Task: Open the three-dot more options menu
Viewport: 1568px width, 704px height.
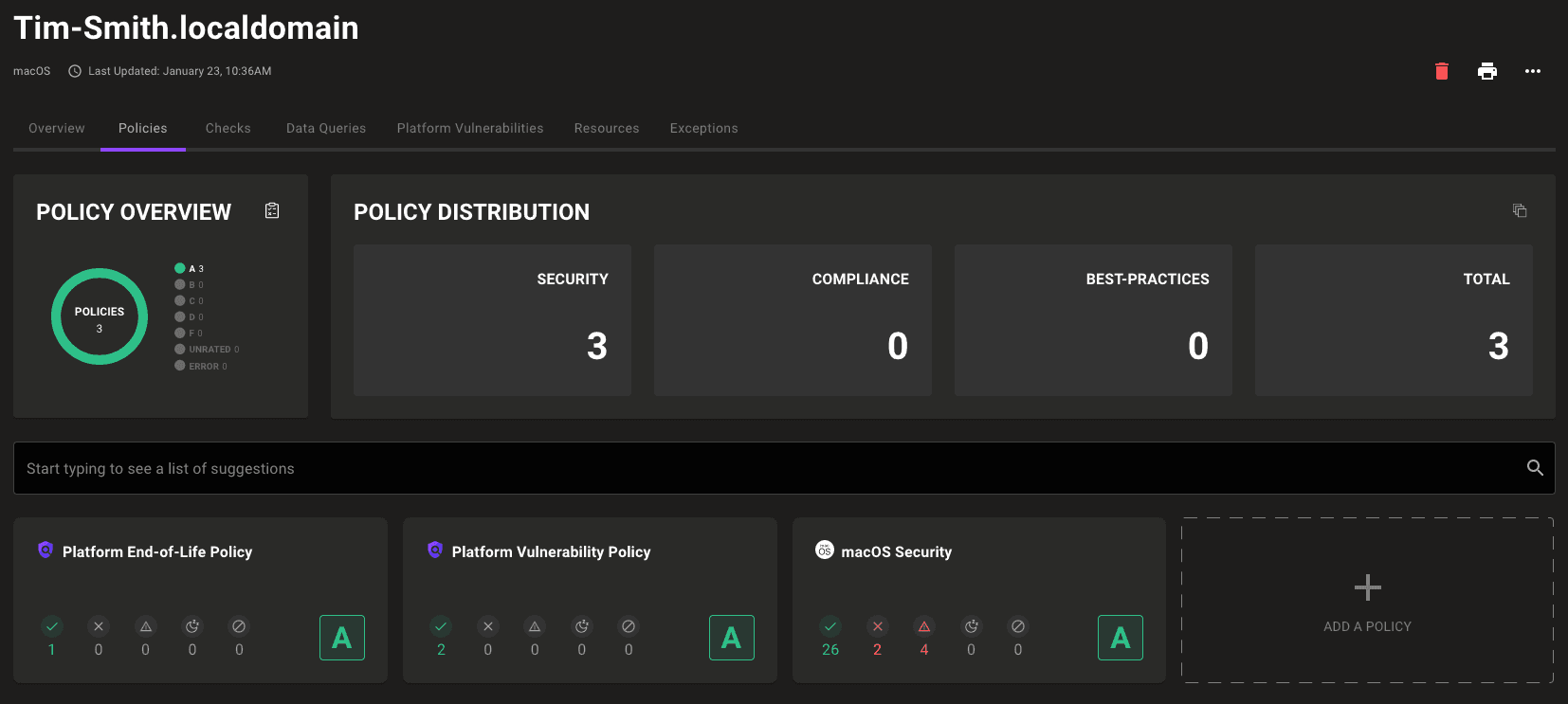Action: [1532, 71]
